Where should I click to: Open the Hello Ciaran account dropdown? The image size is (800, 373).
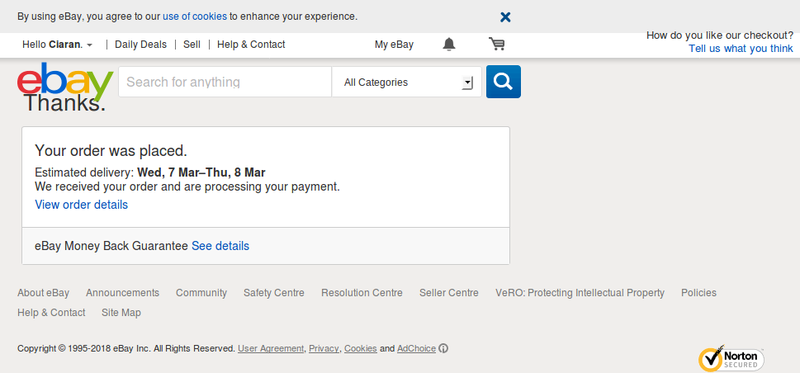coord(57,44)
